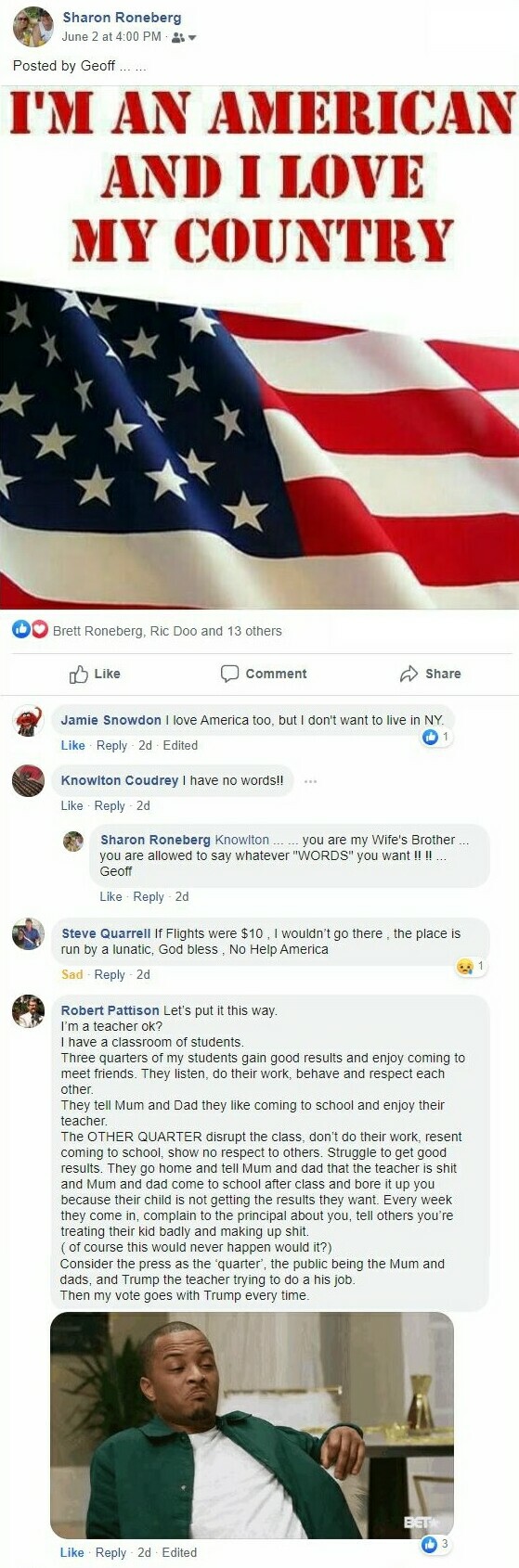Toggle the Sad reaction on Steve Quarrell's comment
Screen dimensions: 519x1568
click(x=71, y=974)
